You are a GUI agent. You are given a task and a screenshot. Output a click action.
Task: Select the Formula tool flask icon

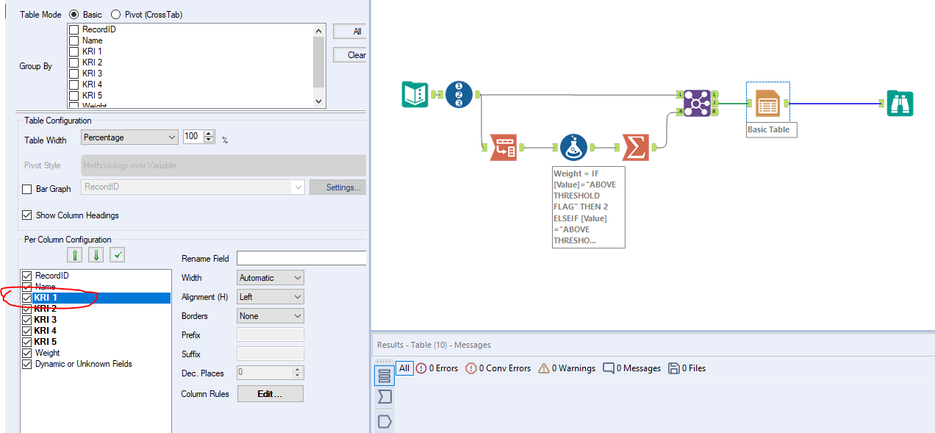pos(573,147)
